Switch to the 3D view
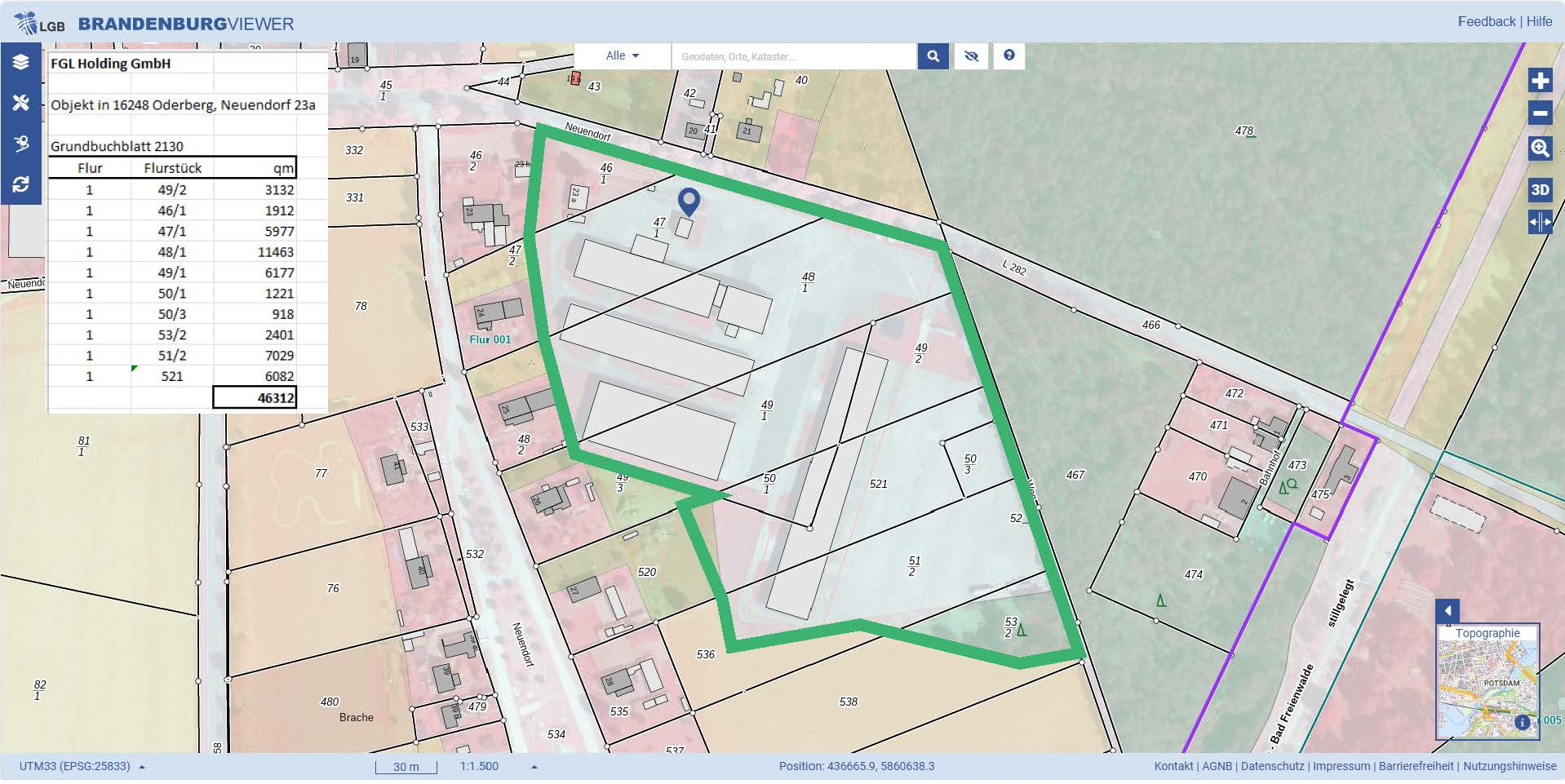Viewport: 1565px width, 784px height. (1540, 190)
